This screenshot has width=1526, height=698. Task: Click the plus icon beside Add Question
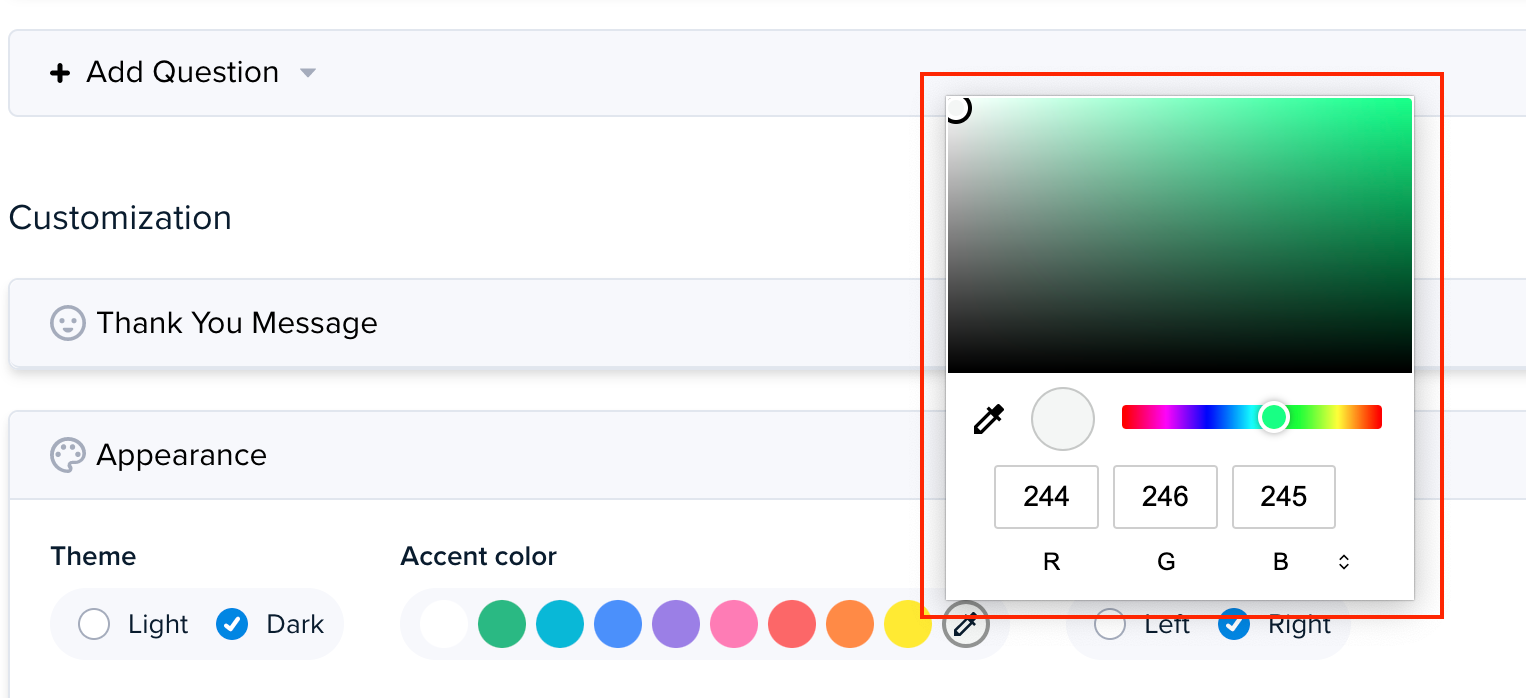pos(60,73)
